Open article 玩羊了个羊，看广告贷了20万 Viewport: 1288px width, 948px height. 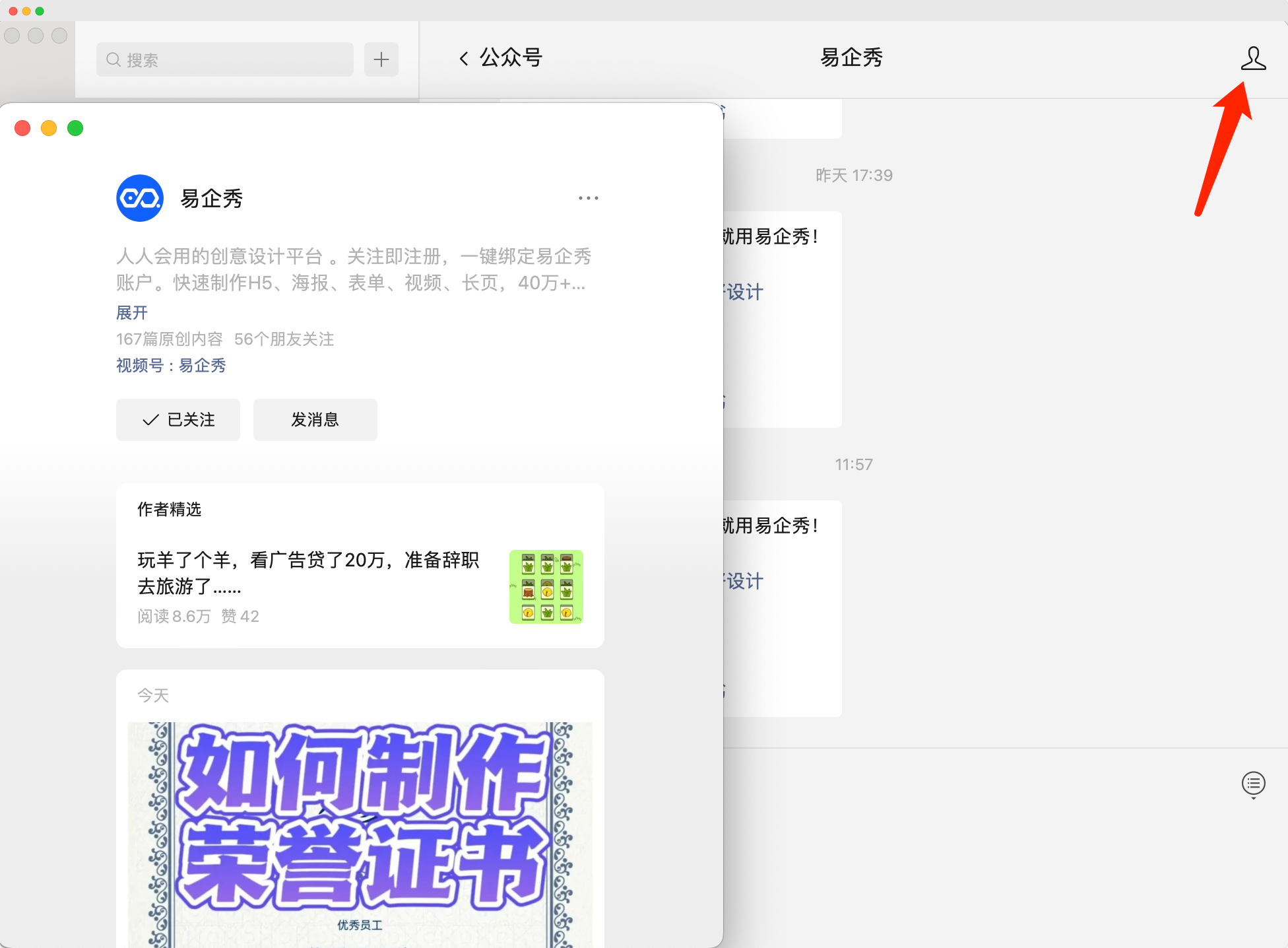[x=308, y=573]
